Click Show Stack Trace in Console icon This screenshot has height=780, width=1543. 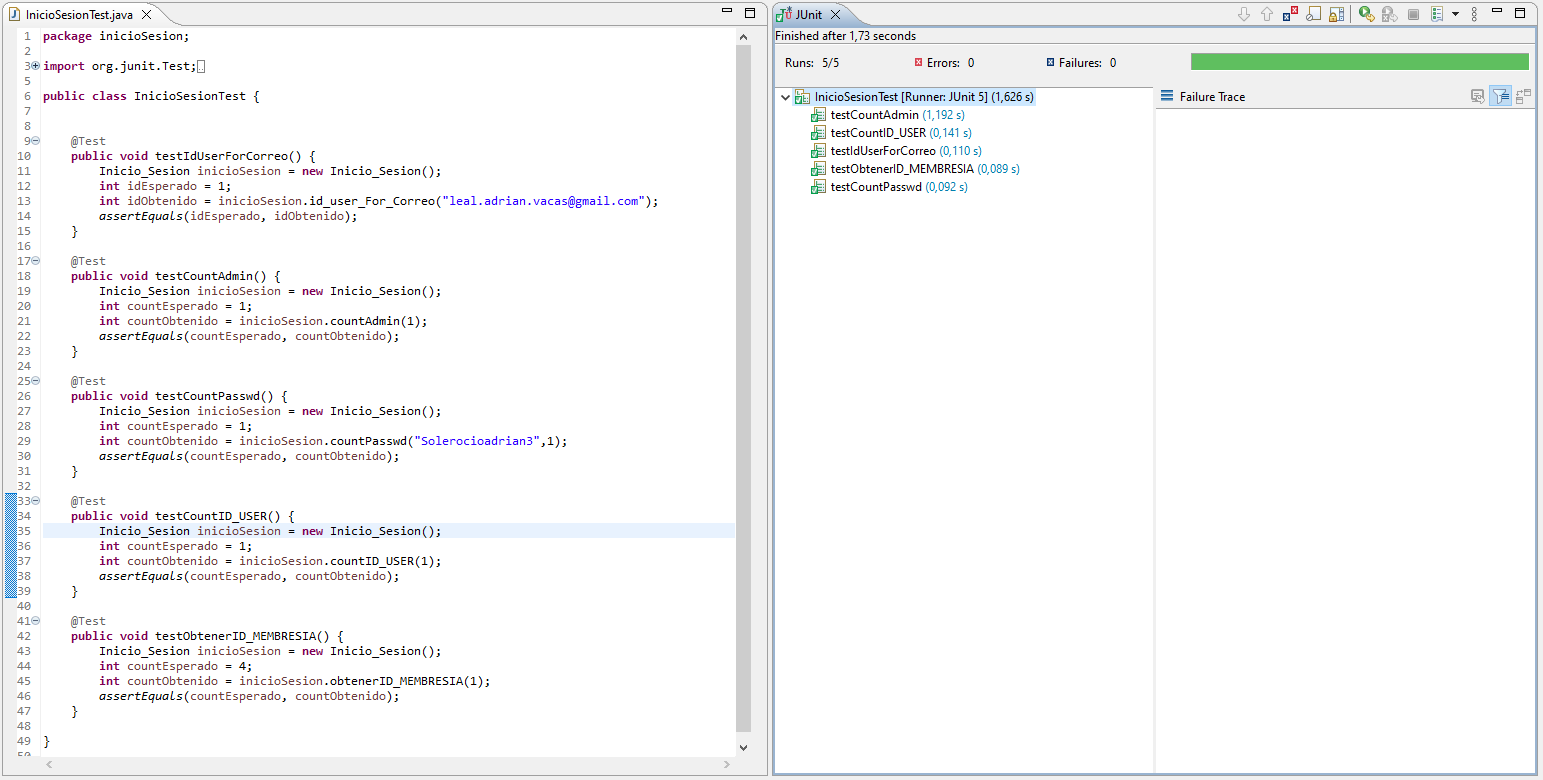1477,97
